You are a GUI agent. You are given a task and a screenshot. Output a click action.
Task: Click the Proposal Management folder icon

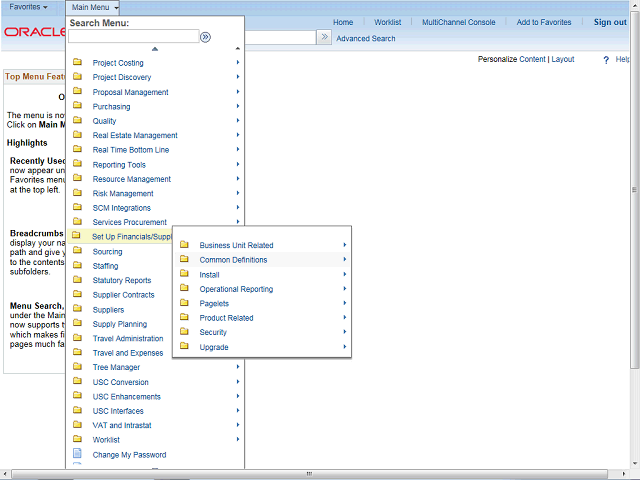click(77, 91)
